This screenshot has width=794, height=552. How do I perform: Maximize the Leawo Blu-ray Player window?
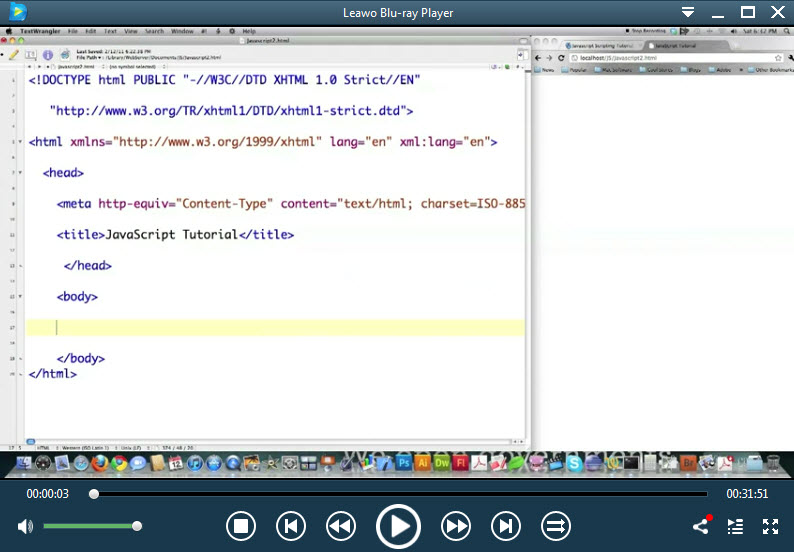coord(747,12)
